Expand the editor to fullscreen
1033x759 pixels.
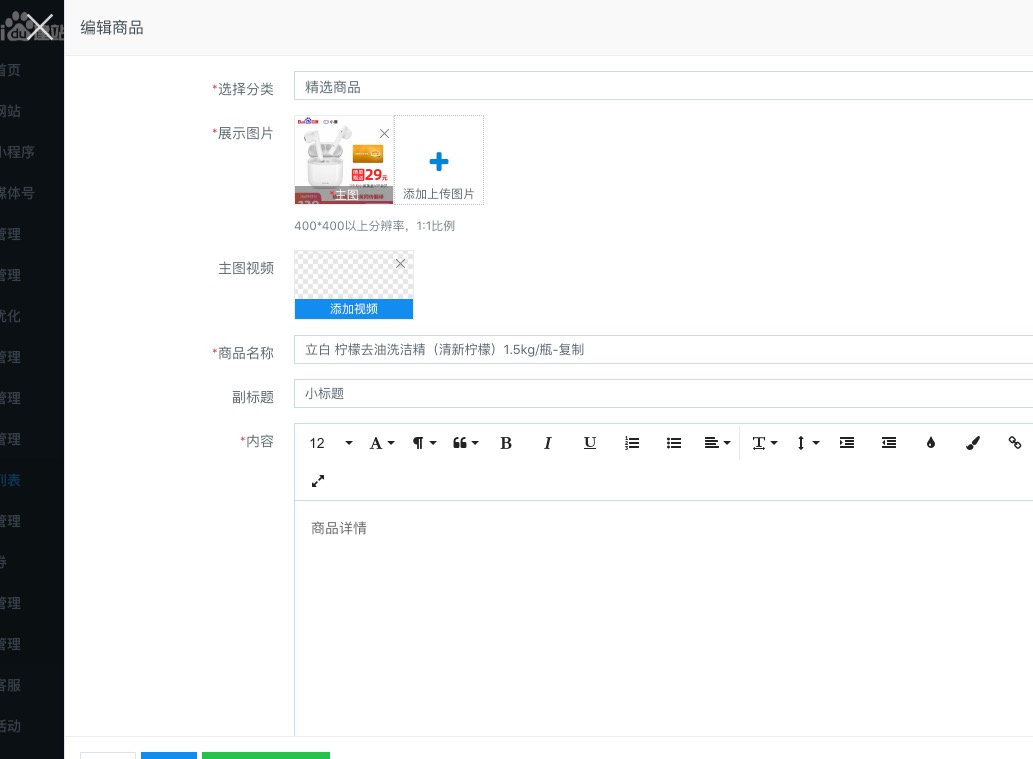pos(318,481)
